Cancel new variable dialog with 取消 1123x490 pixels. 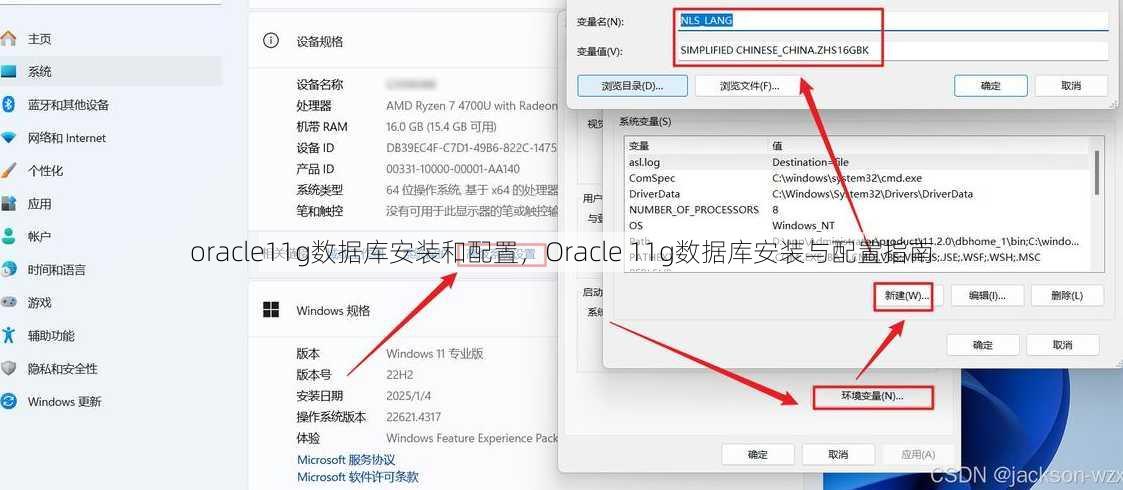pos(1071,86)
